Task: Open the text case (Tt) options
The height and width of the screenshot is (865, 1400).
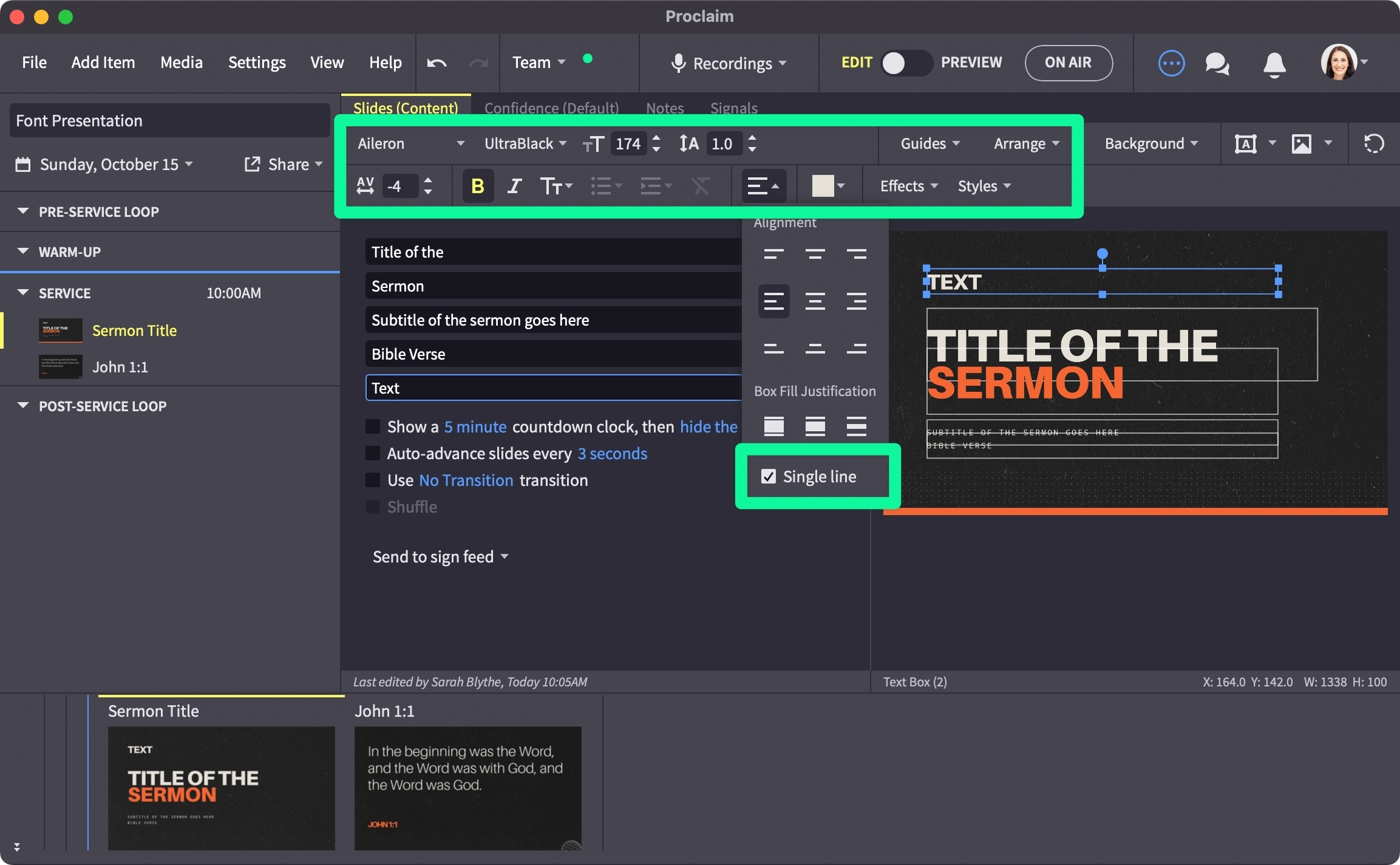Action: pos(556,186)
